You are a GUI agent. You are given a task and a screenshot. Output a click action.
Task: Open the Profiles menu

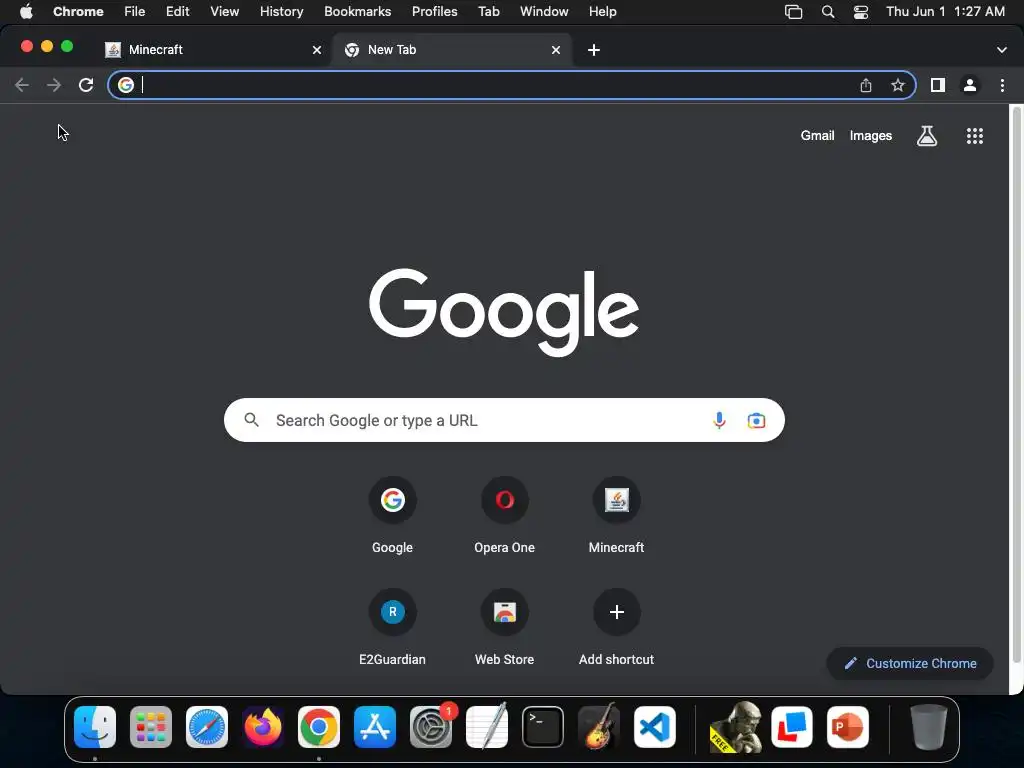[x=434, y=12]
